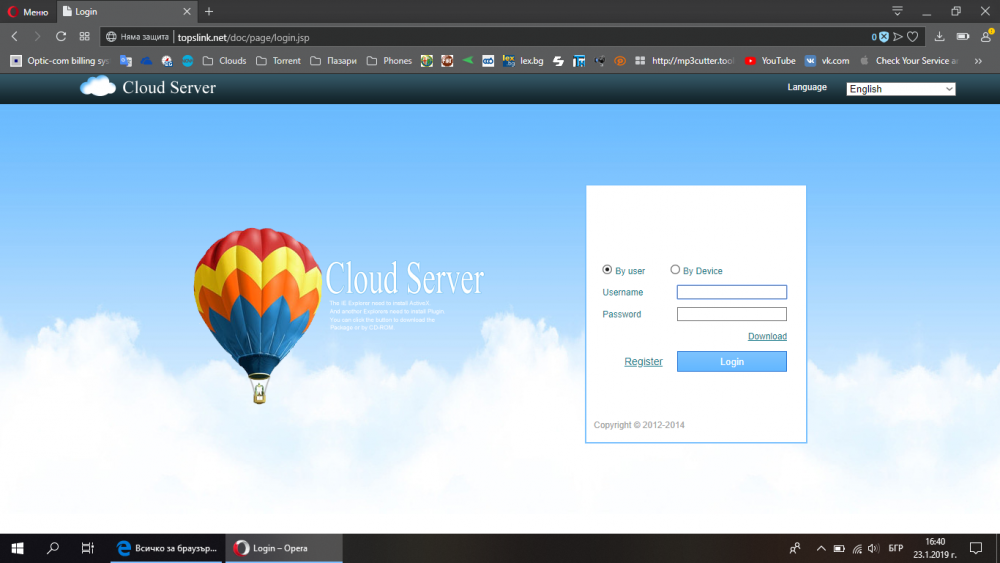The width and height of the screenshot is (1000, 563).
Task: Open Check Your Service bookmark
Action: coord(909,61)
